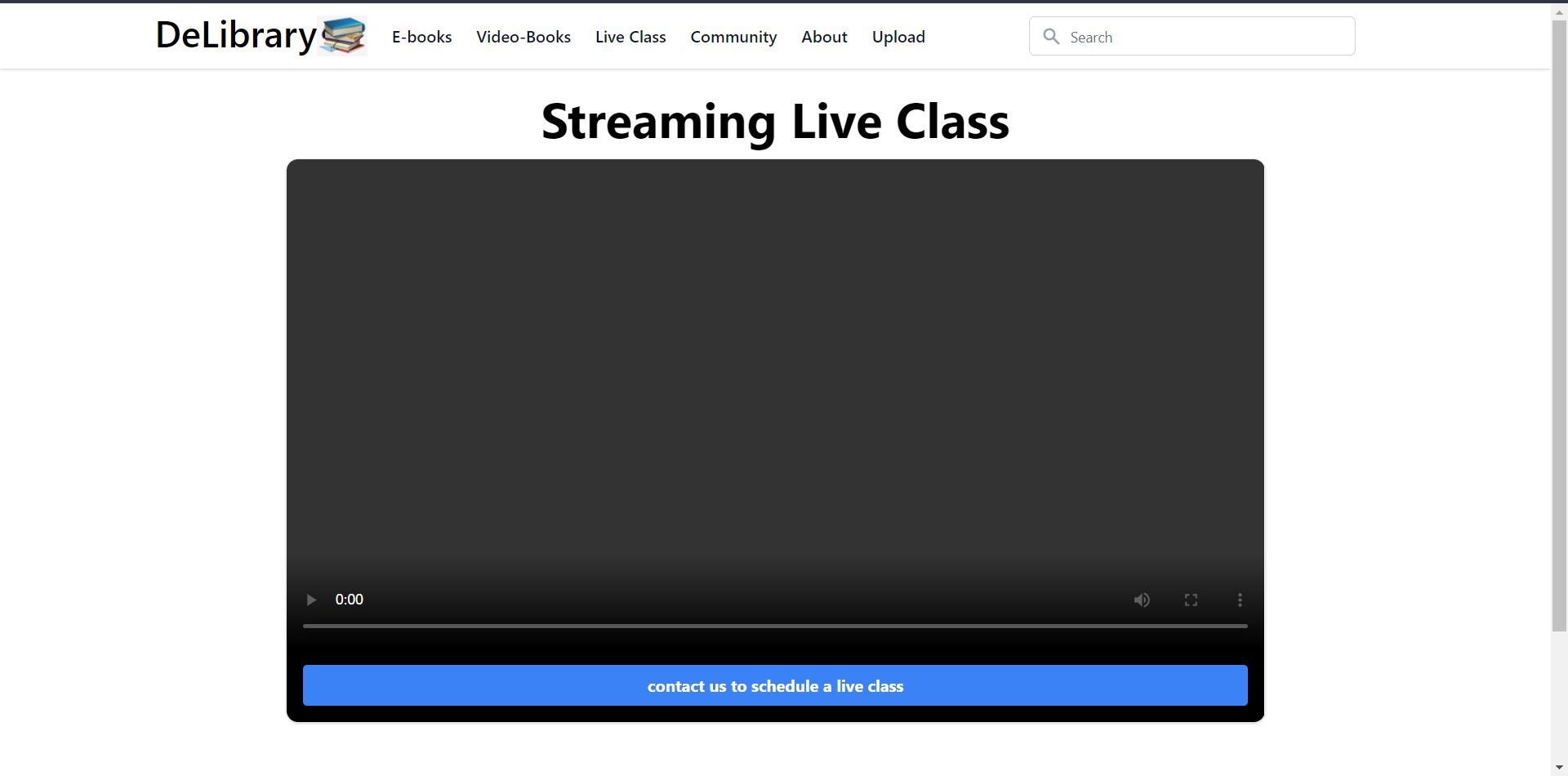Navigate to the Community page
This screenshot has height=776, width=1568.
tap(733, 37)
